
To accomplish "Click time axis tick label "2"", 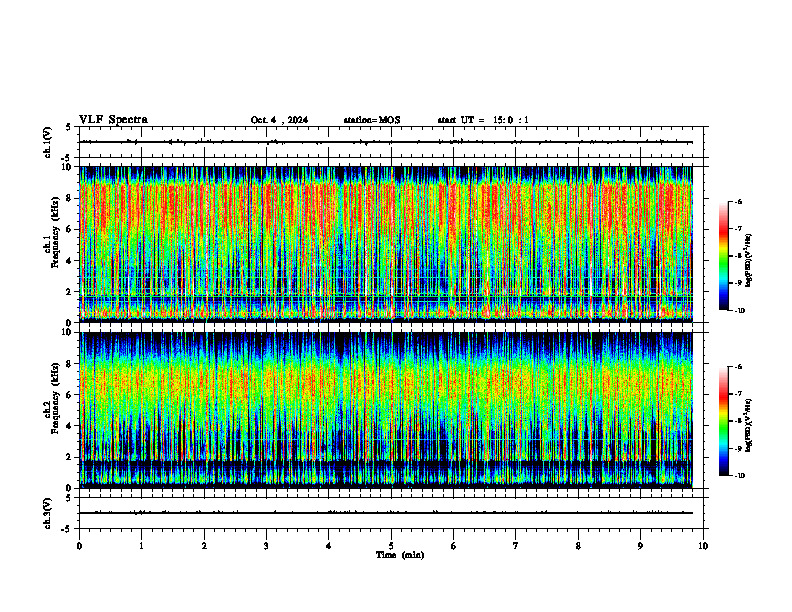I will 204,546.
